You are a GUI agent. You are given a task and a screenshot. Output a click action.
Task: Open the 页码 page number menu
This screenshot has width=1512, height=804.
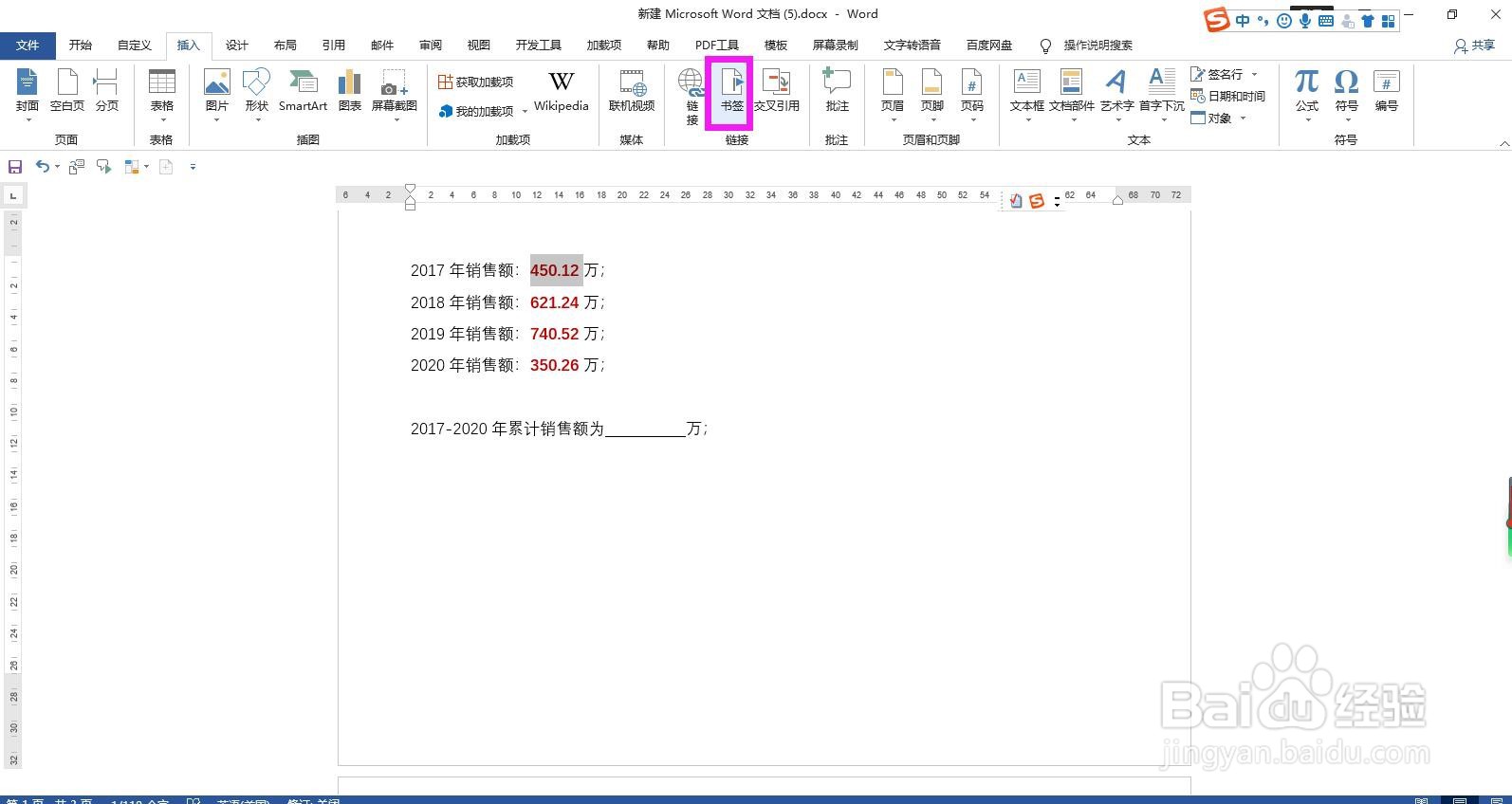tap(972, 95)
